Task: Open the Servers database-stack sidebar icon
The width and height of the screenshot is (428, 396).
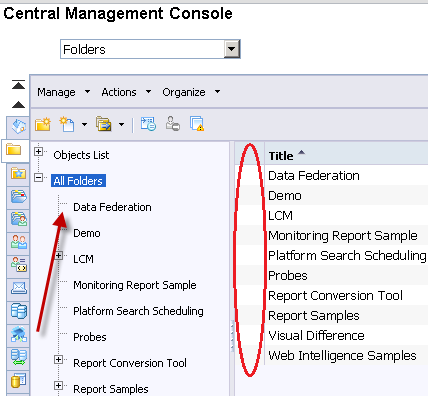Action: (18, 311)
